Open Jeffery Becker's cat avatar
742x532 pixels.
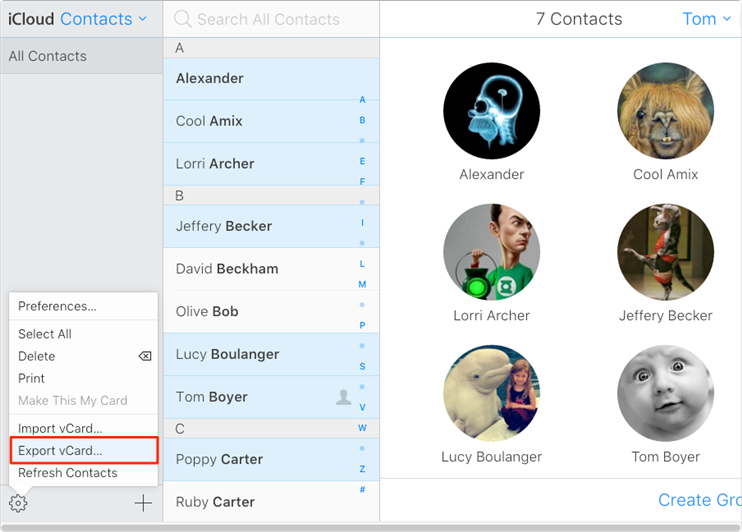665,252
